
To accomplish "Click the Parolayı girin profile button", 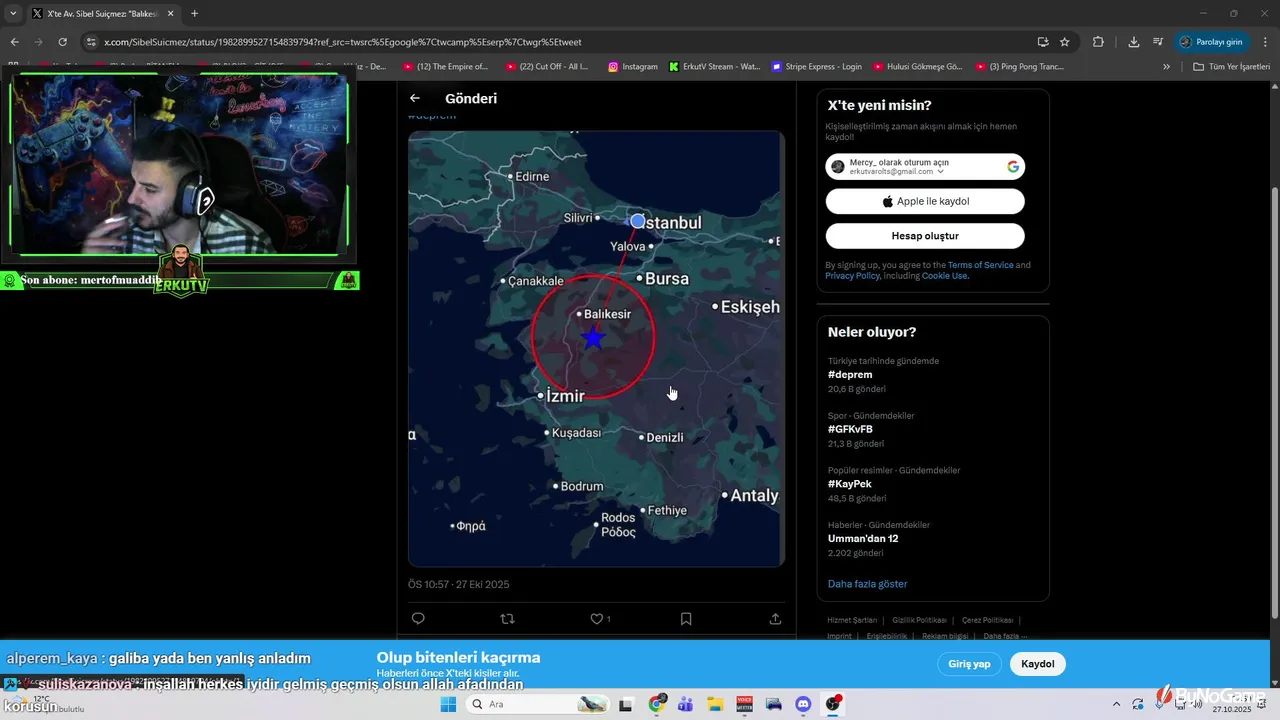I will click(x=1211, y=42).
